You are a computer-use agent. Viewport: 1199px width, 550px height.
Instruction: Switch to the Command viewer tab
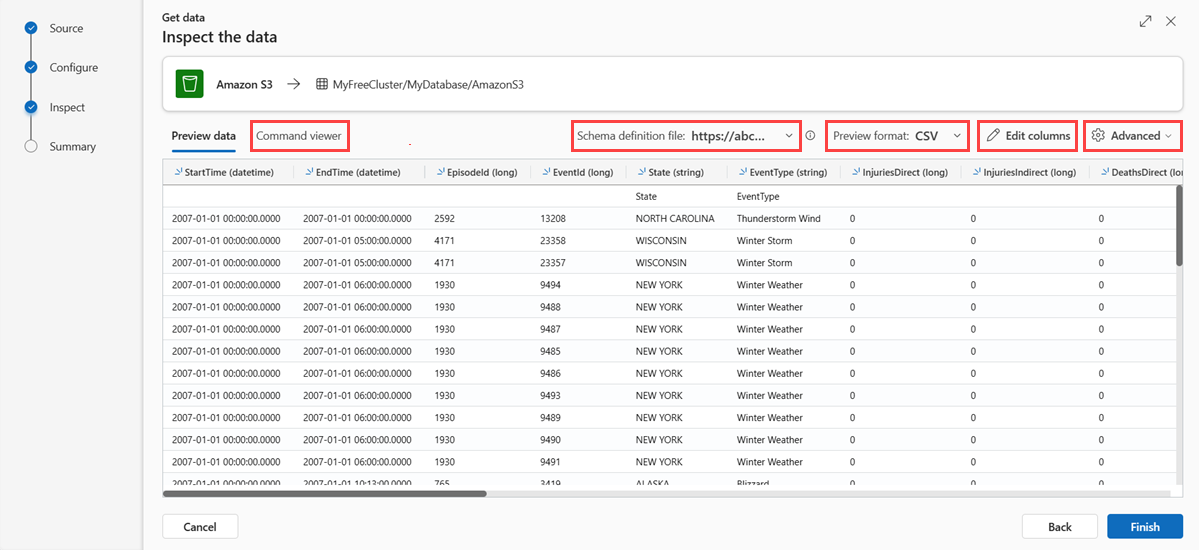click(x=299, y=135)
